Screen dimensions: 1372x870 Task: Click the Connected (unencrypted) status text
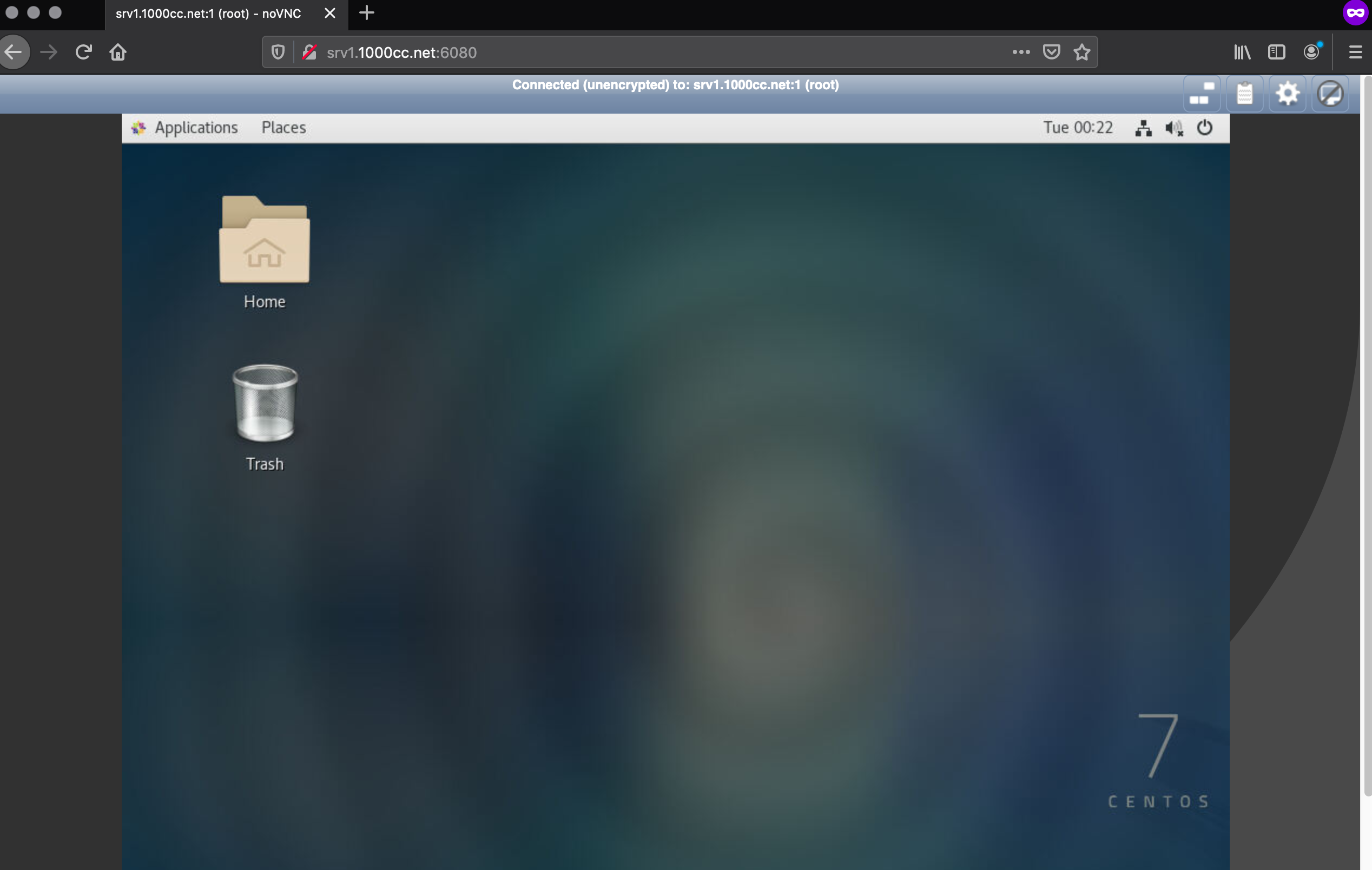click(675, 85)
